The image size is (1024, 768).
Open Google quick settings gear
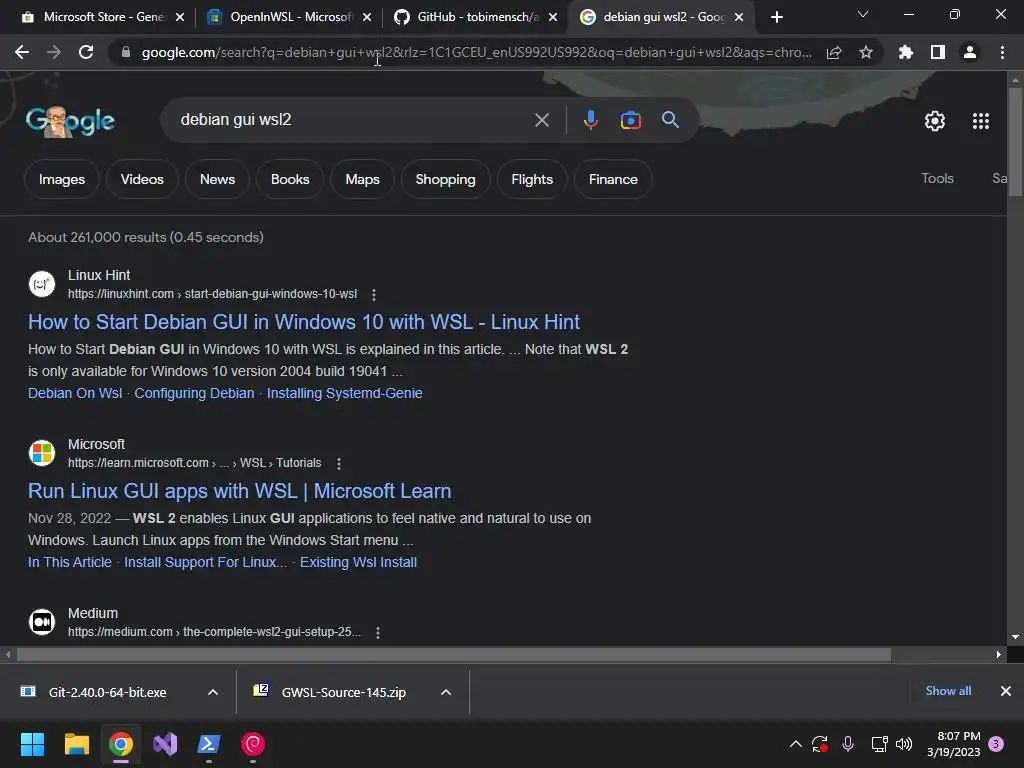[x=935, y=121]
